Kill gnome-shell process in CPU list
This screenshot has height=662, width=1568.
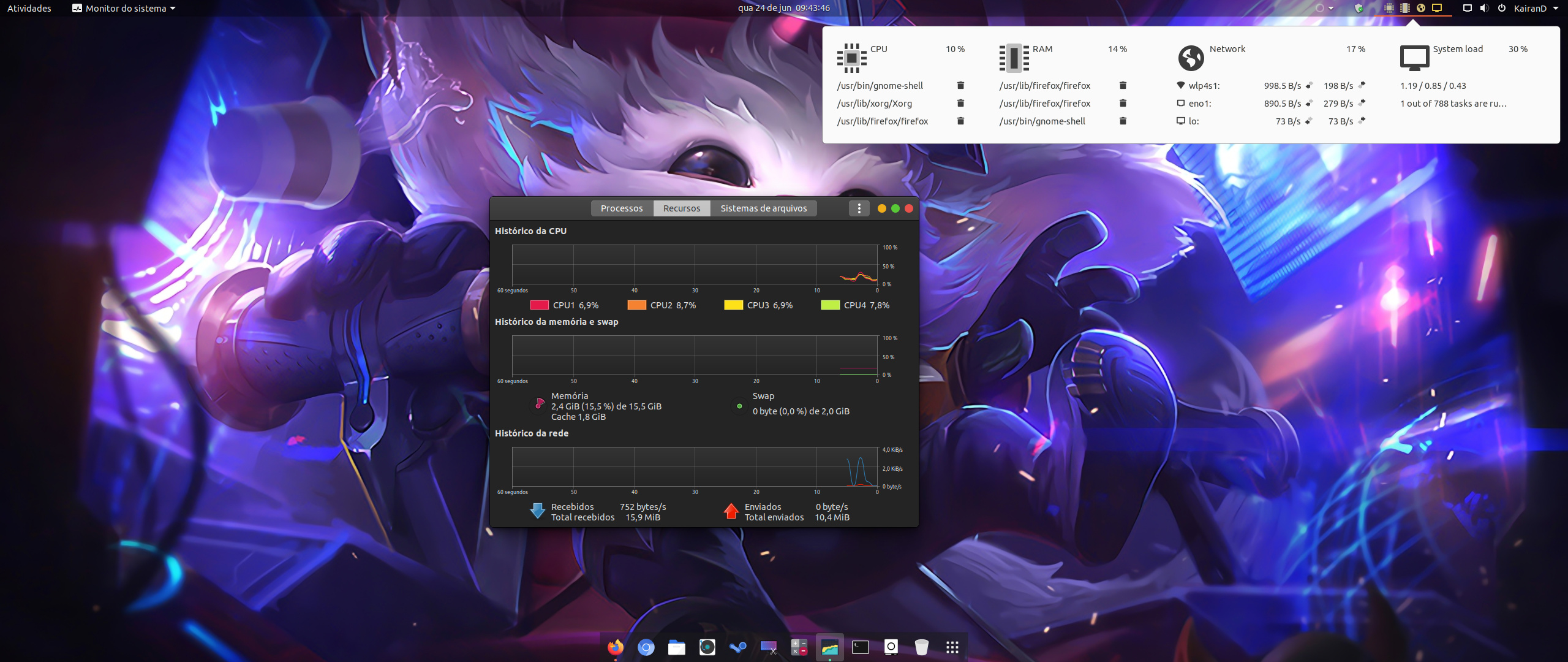(x=960, y=86)
